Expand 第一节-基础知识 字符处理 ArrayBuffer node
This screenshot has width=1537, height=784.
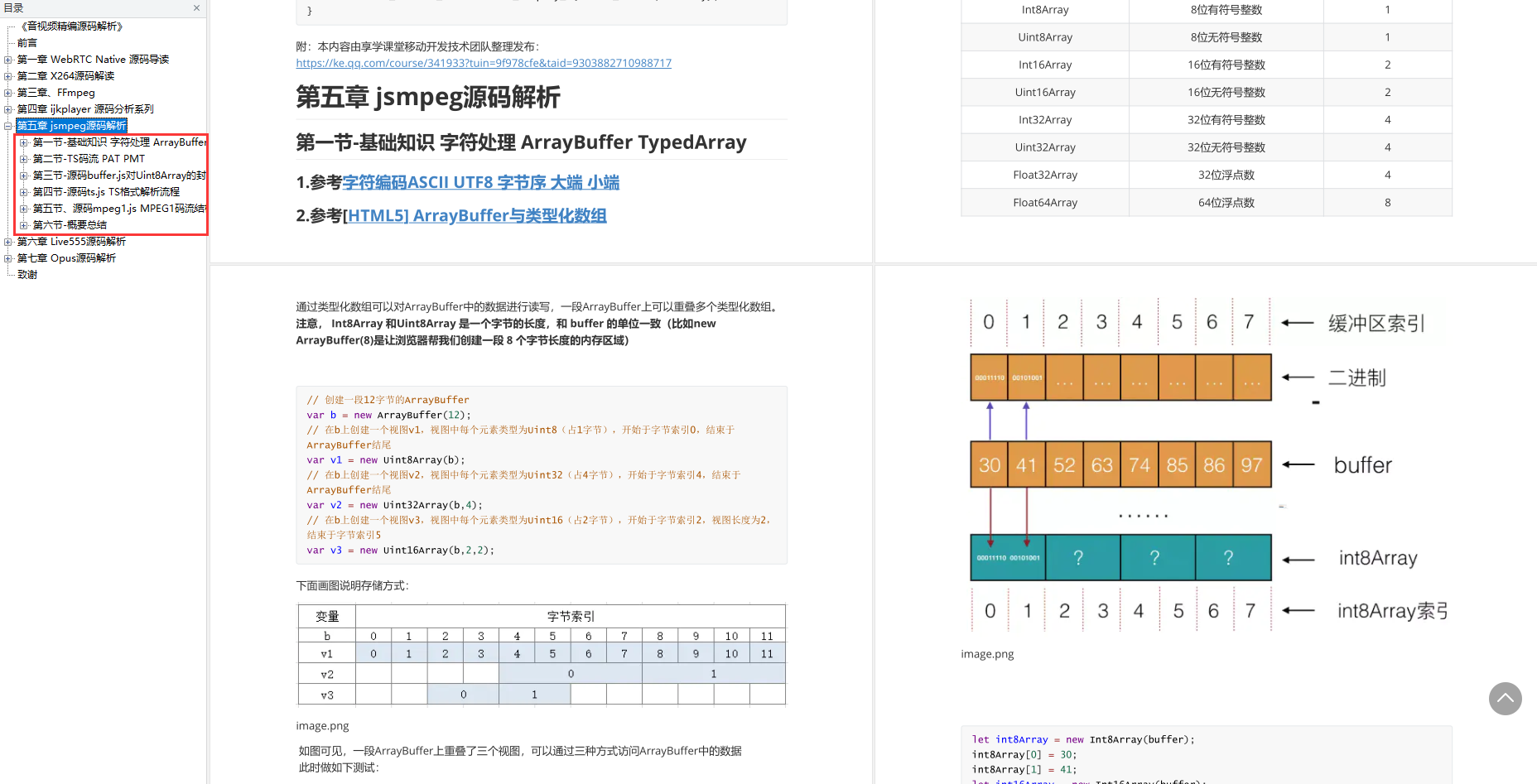24,142
